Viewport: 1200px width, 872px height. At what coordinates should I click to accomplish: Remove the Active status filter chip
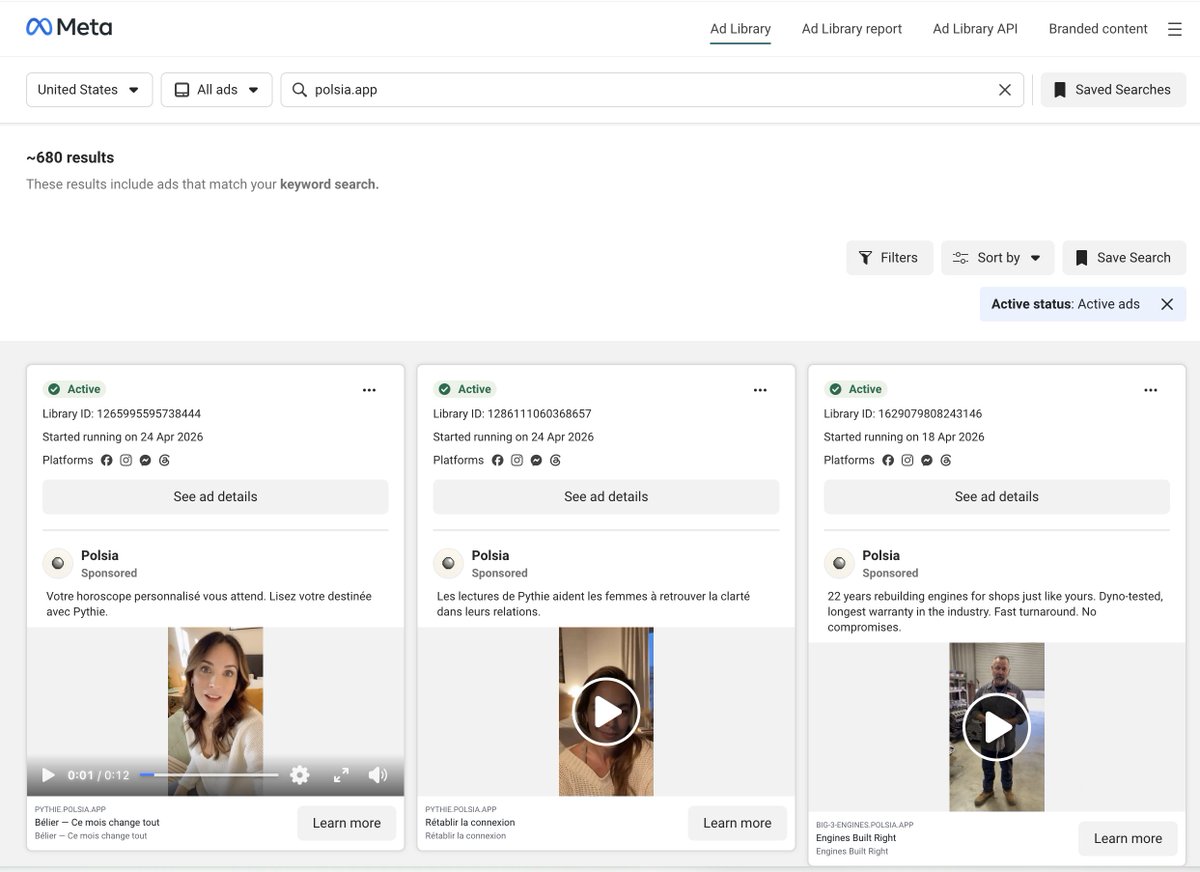point(1167,304)
